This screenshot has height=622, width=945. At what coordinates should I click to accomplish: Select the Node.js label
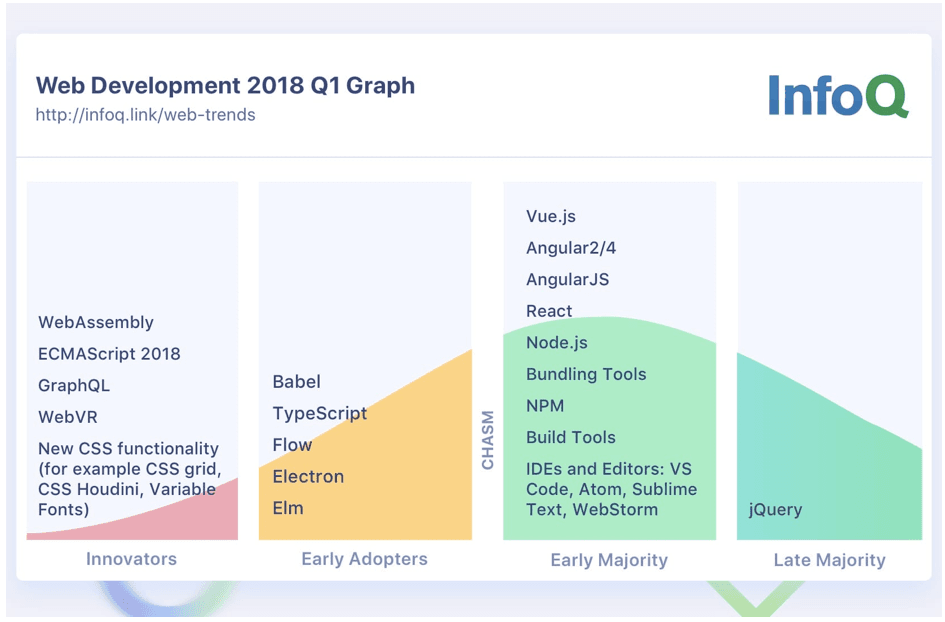(x=556, y=342)
